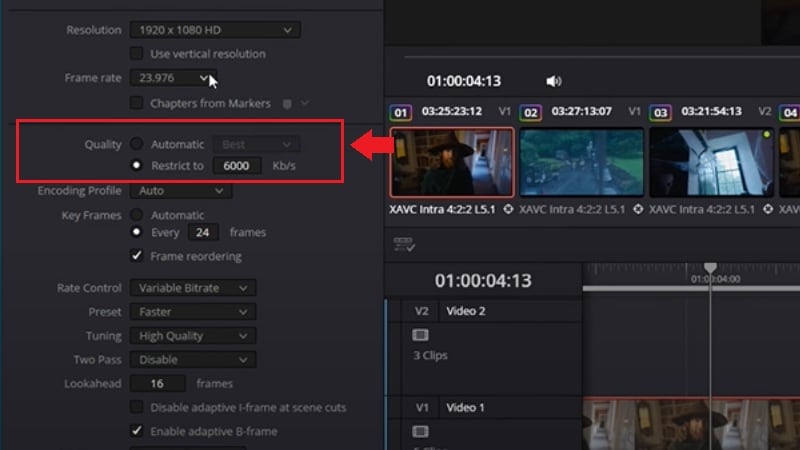This screenshot has height=450, width=800.
Task: Open the Two Pass Disable dropdown
Action: point(193,360)
